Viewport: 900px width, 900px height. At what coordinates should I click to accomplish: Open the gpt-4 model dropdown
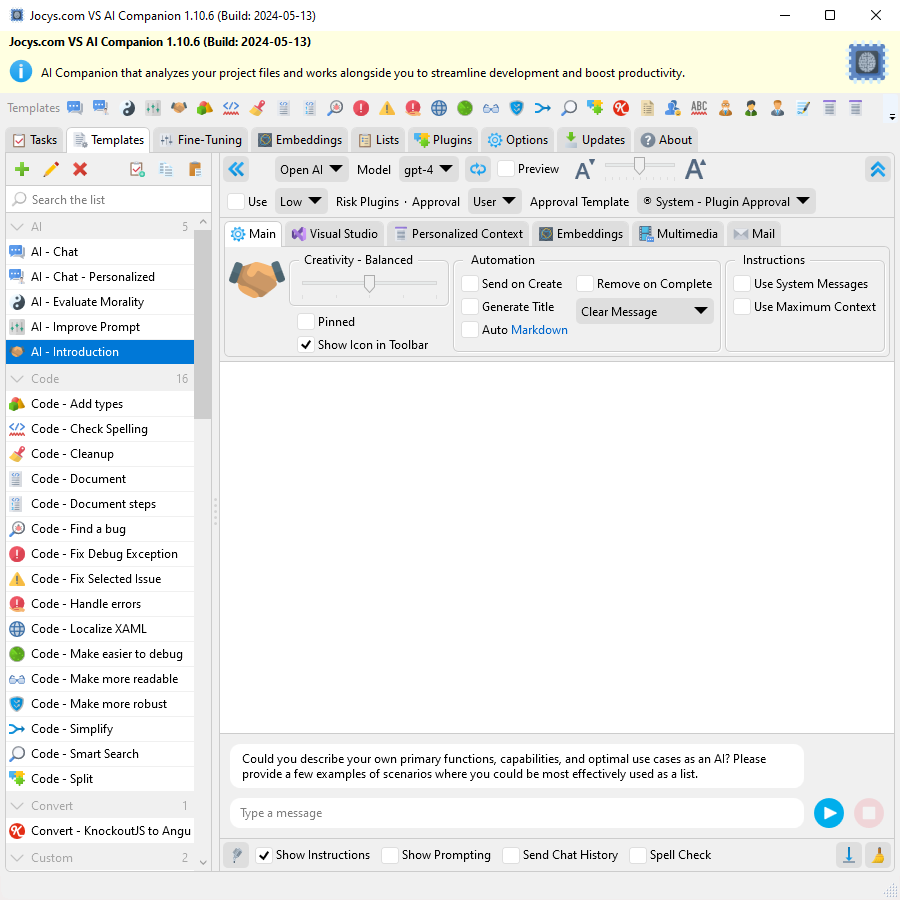point(428,169)
